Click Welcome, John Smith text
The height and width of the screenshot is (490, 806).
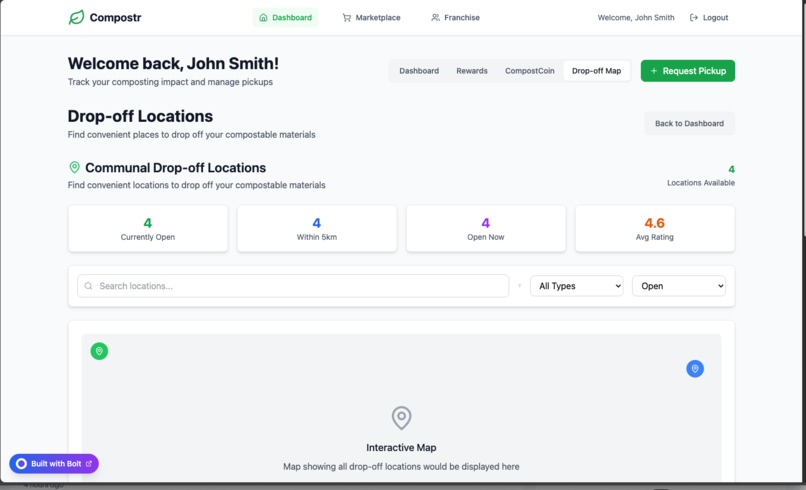pyautogui.click(x=636, y=17)
